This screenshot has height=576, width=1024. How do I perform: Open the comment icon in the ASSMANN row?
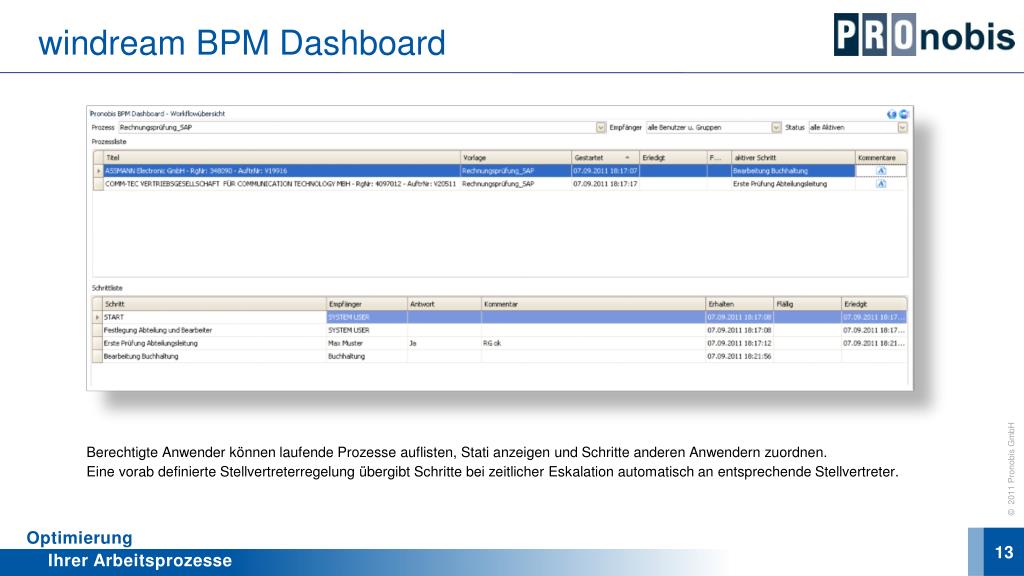[880, 171]
